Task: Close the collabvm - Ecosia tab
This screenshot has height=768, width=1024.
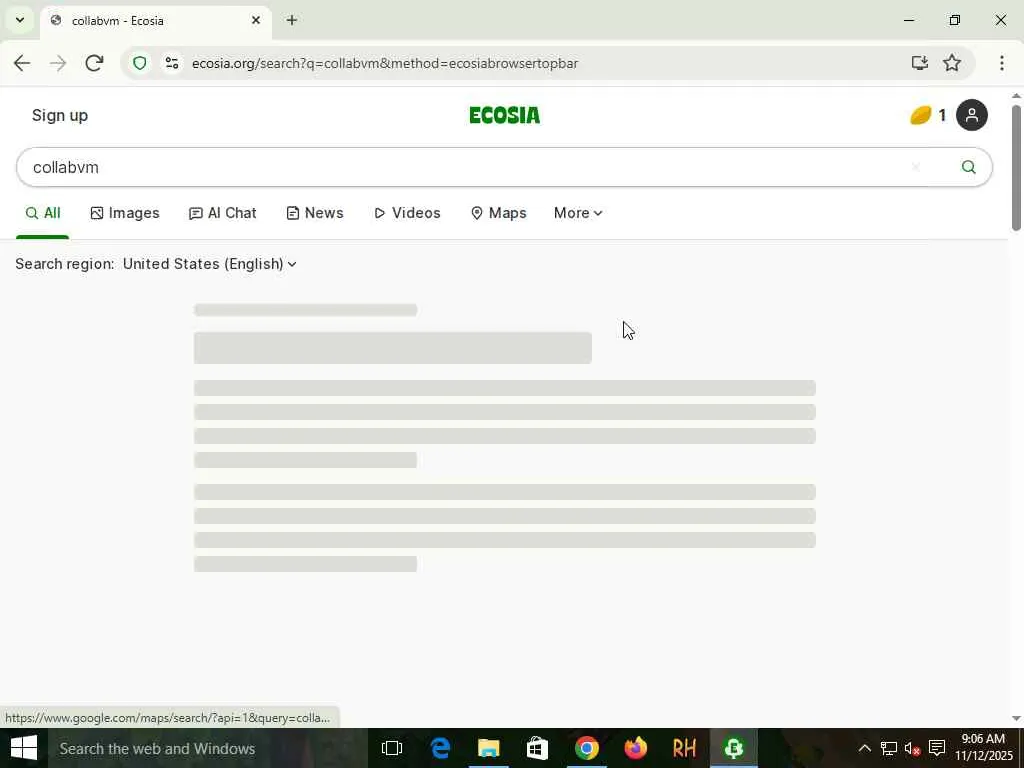Action: click(256, 20)
